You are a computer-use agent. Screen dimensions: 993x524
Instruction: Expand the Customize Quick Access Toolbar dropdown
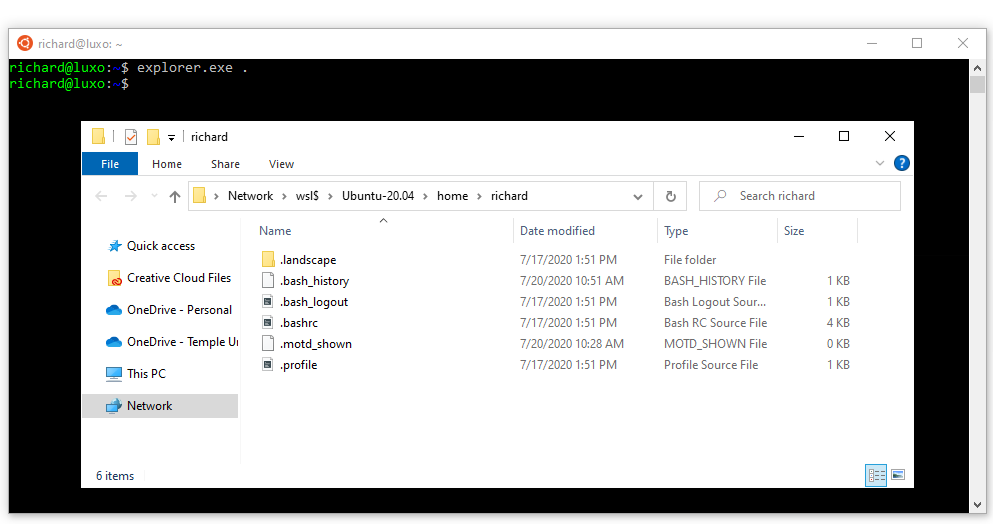tap(171, 138)
